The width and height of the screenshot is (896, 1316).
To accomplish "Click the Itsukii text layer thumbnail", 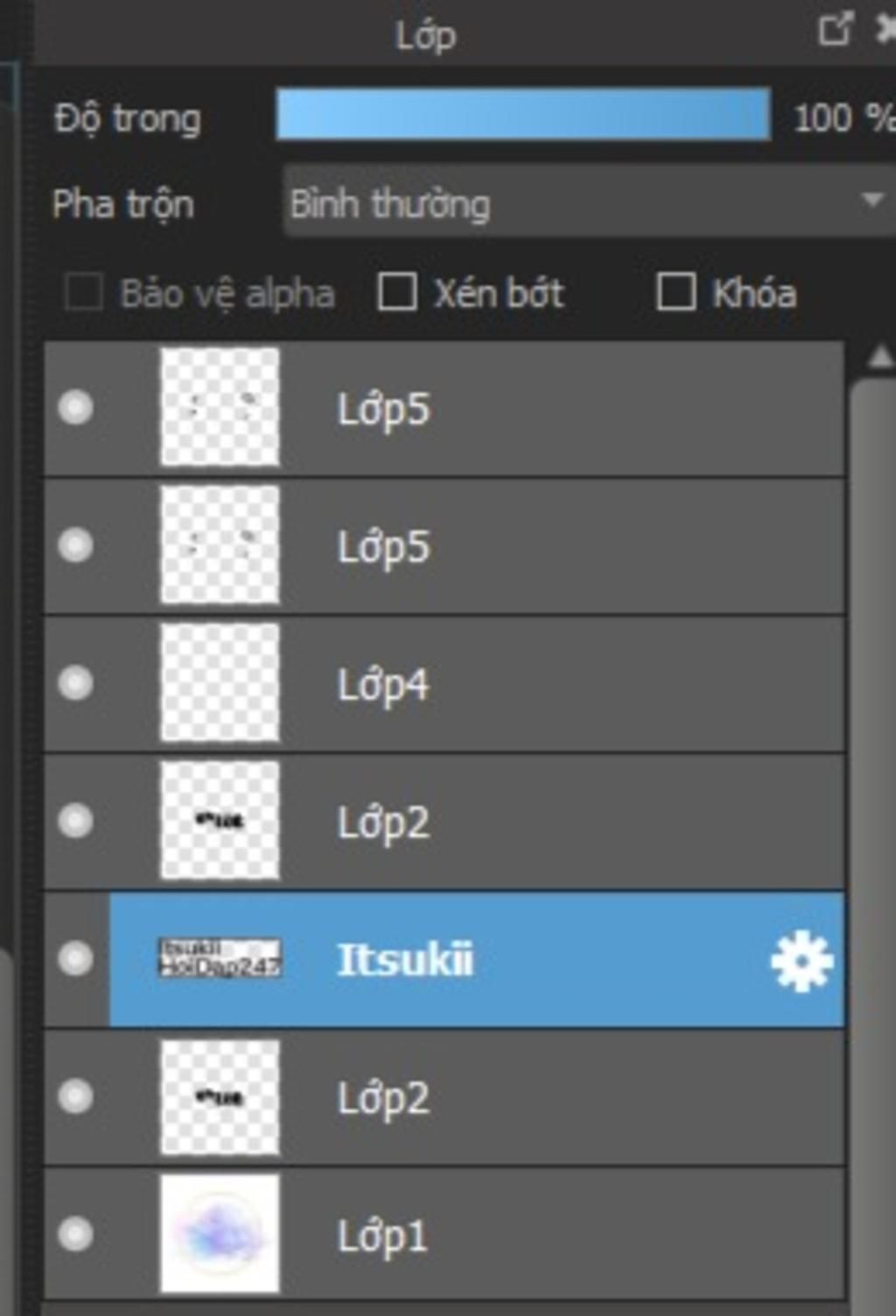I will pyautogui.click(x=220, y=958).
